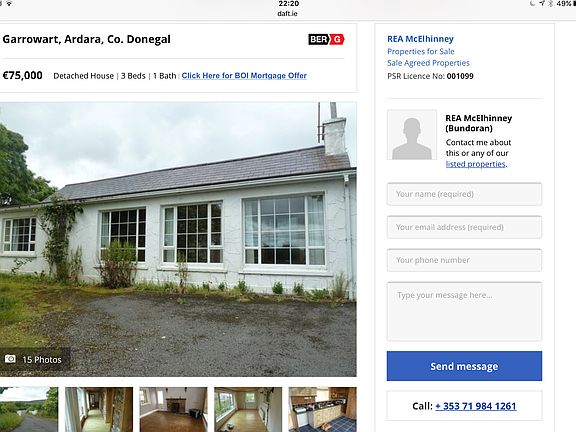The width and height of the screenshot is (576, 432).
Task: Open the driveway road thumbnail
Action: [29, 409]
